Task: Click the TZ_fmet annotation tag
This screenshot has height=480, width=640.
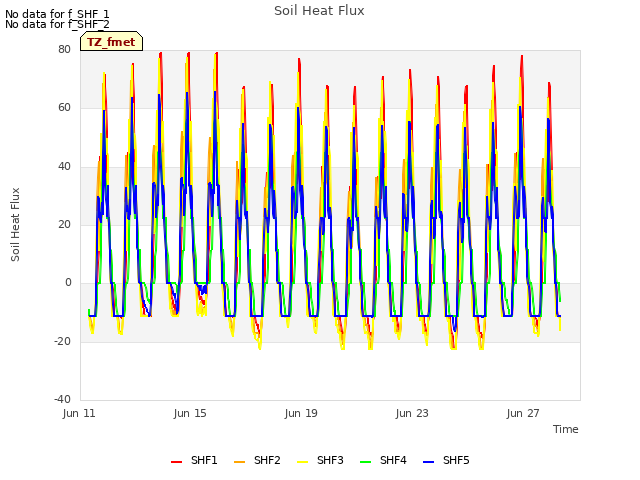Action: coord(111,41)
